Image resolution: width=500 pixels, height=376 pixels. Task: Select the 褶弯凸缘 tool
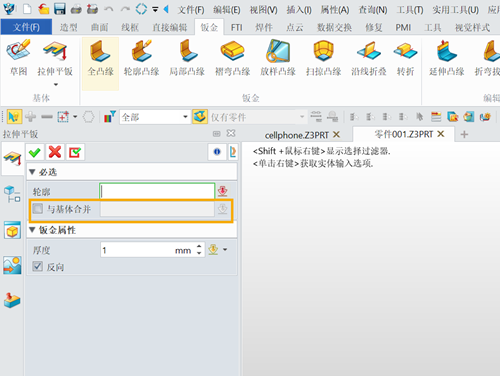pos(232,58)
